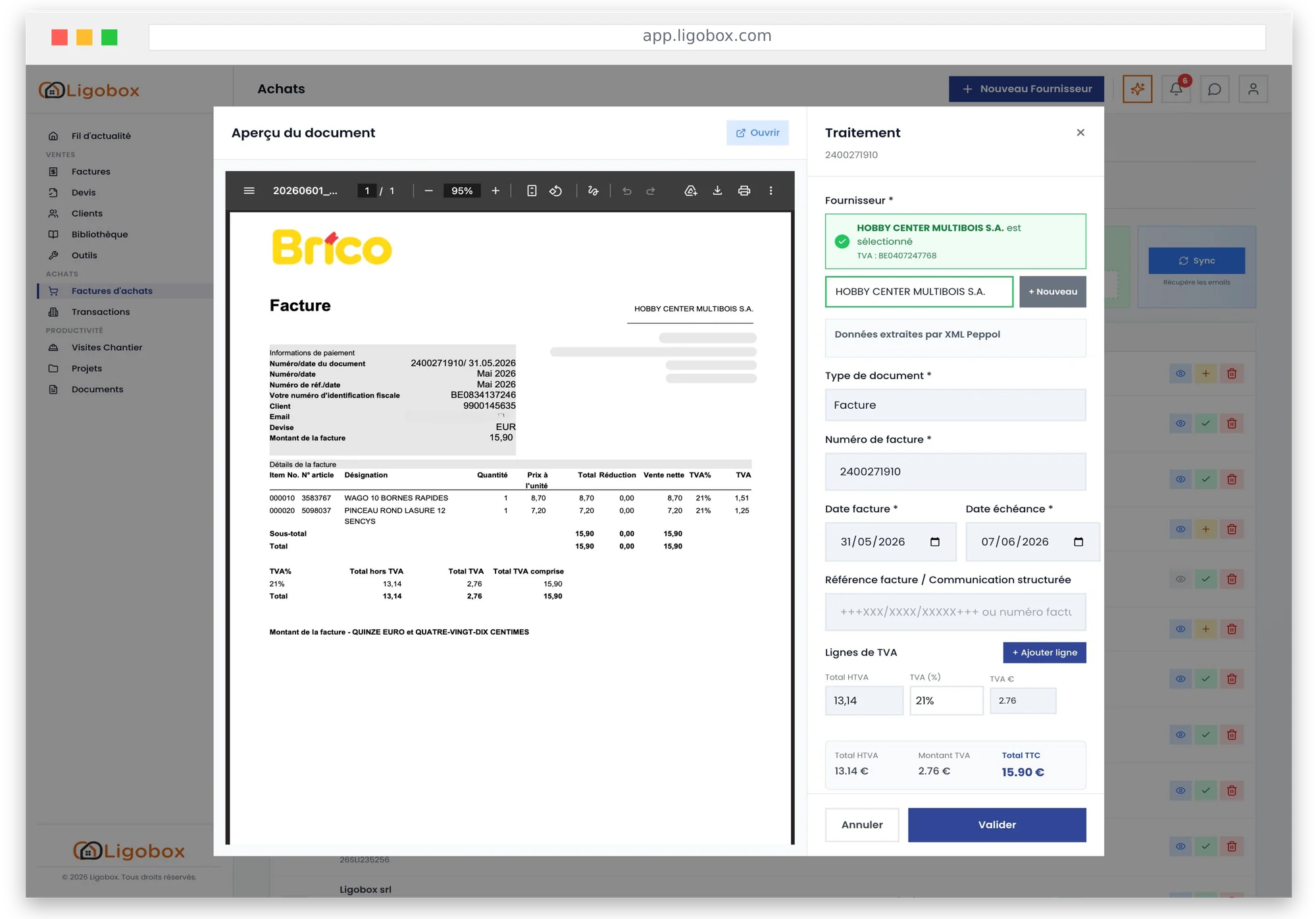Set the PDF zoom level field 95%
This screenshot has height=919, width=1316.
[x=462, y=191]
